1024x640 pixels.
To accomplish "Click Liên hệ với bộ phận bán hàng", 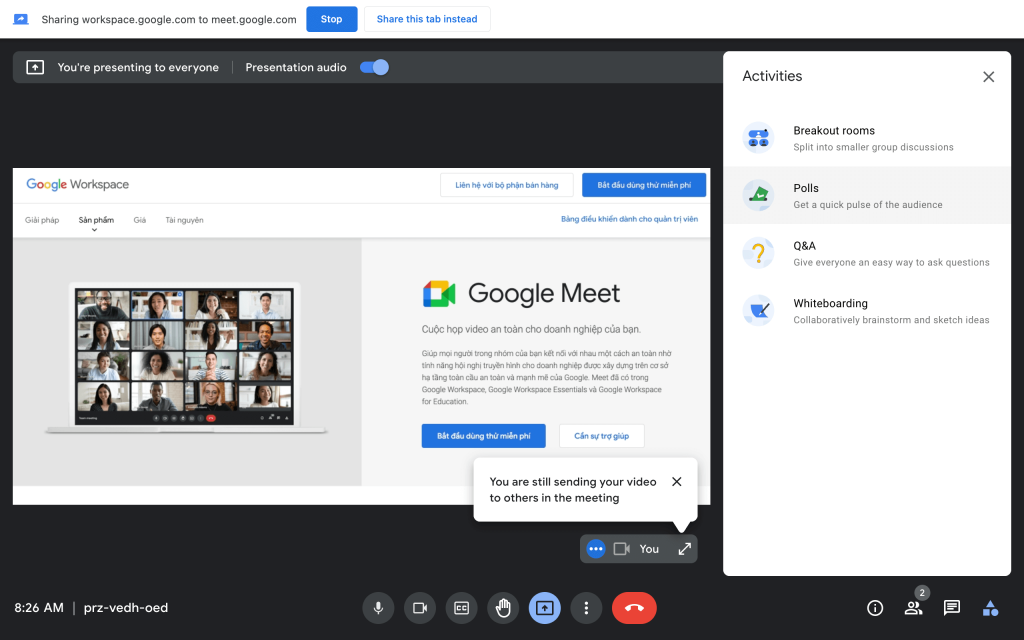I will [507, 185].
